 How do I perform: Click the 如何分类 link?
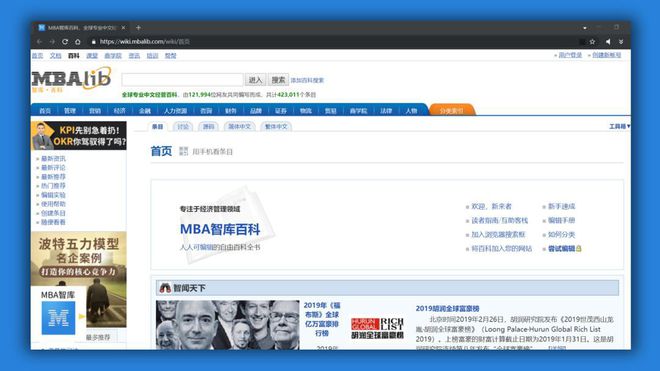point(562,235)
